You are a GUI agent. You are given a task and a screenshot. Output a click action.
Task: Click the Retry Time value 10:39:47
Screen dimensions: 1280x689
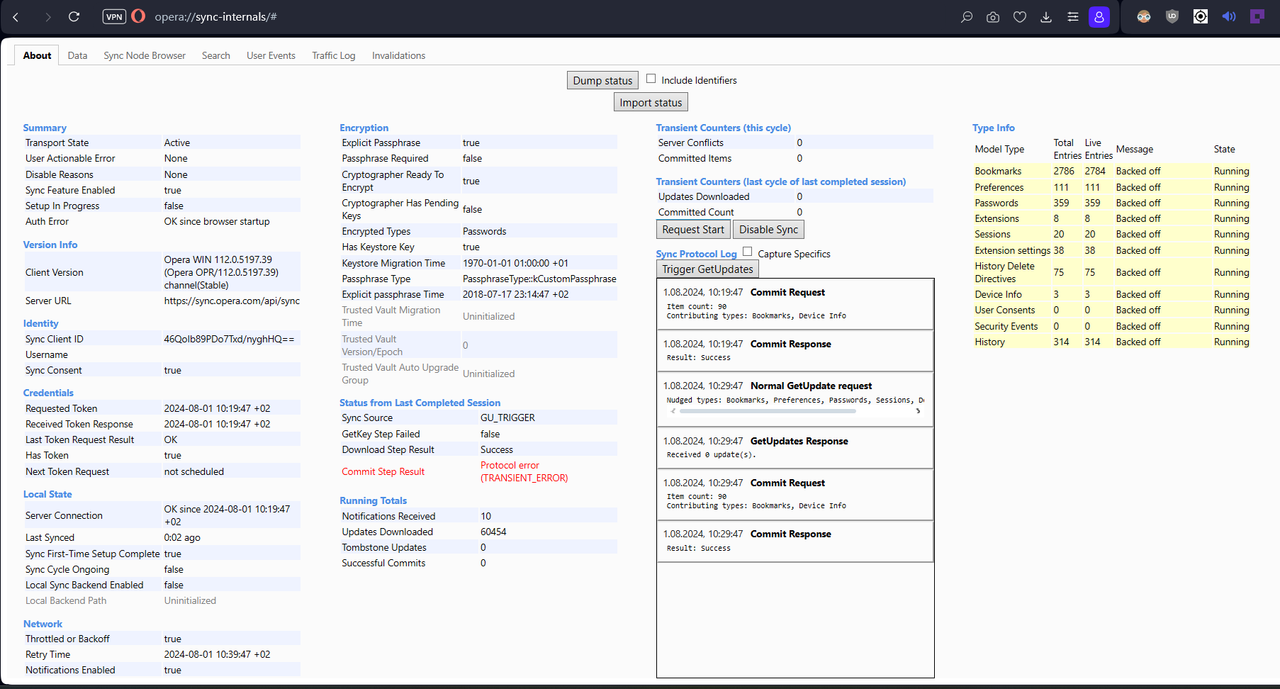point(217,655)
